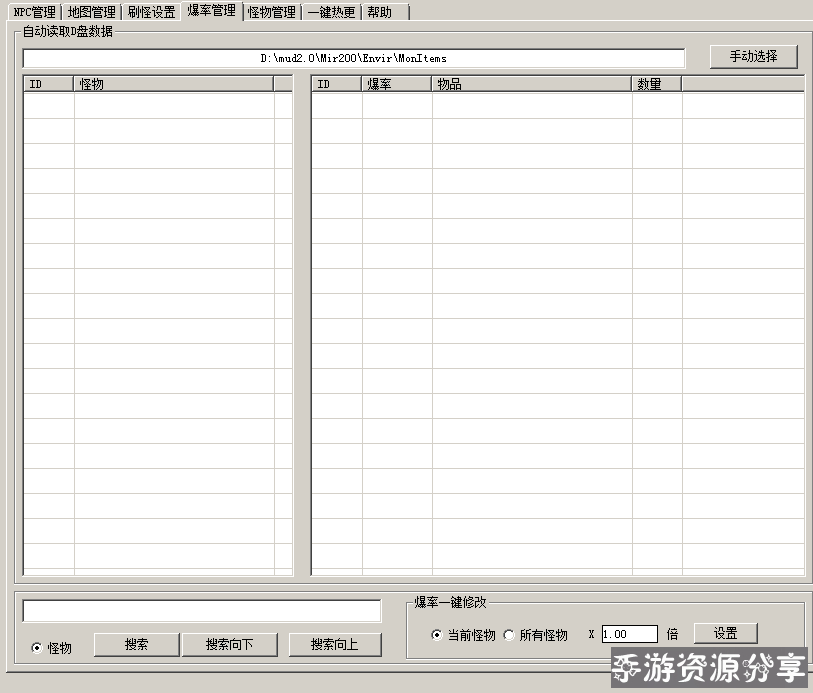813x693 pixels.
Task: Click the 搜索 button
Action: [x=136, y=645]
